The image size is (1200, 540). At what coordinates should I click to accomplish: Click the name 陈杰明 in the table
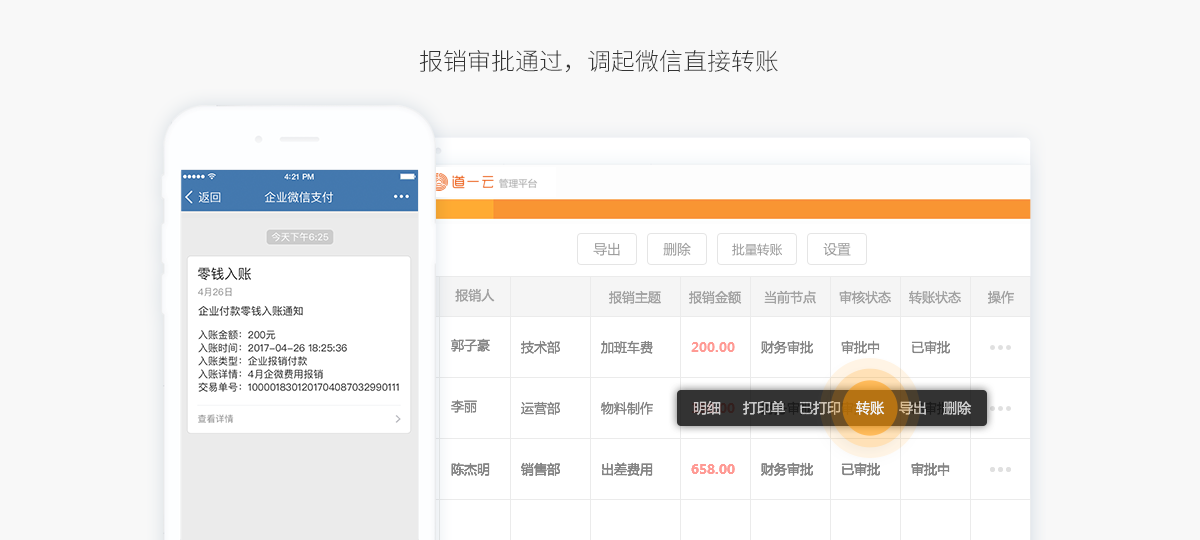[x=470, y=469]
